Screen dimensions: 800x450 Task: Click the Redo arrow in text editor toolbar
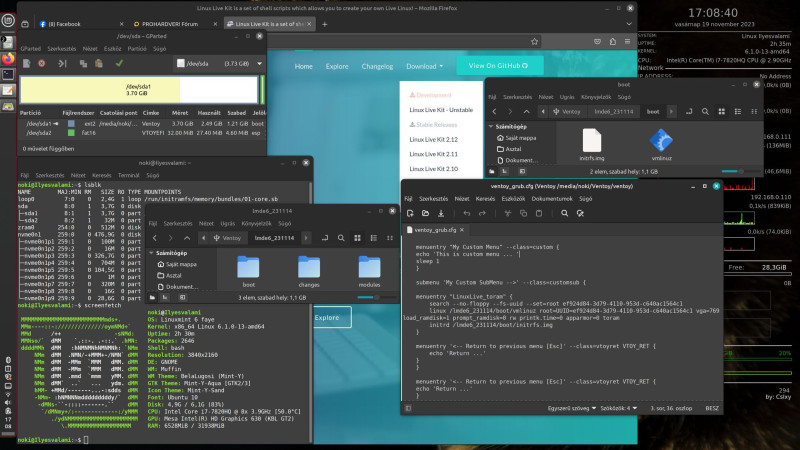482,213
